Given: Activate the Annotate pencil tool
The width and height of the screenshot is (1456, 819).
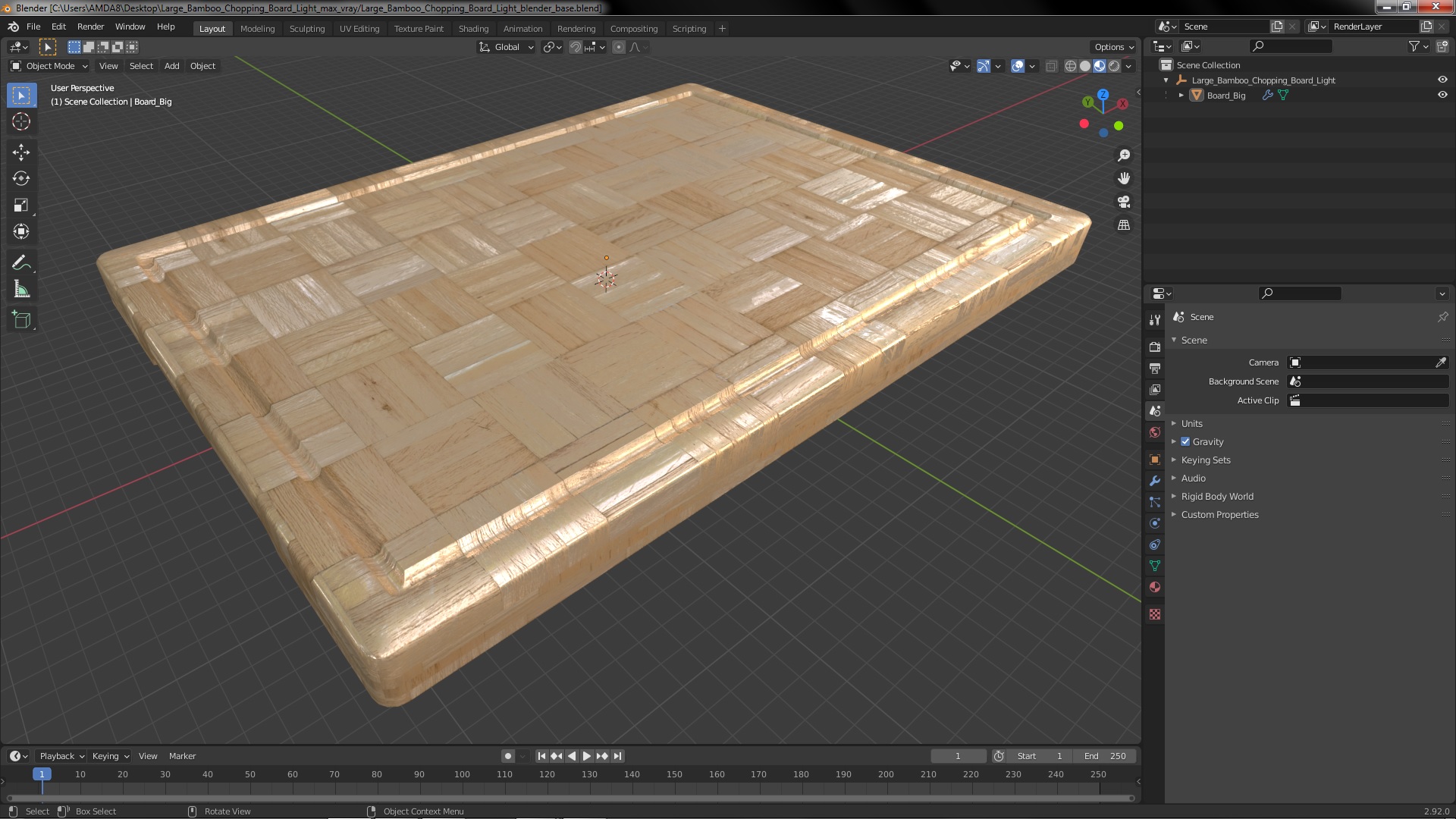Looking at the screenshot, I should point(21,262).
